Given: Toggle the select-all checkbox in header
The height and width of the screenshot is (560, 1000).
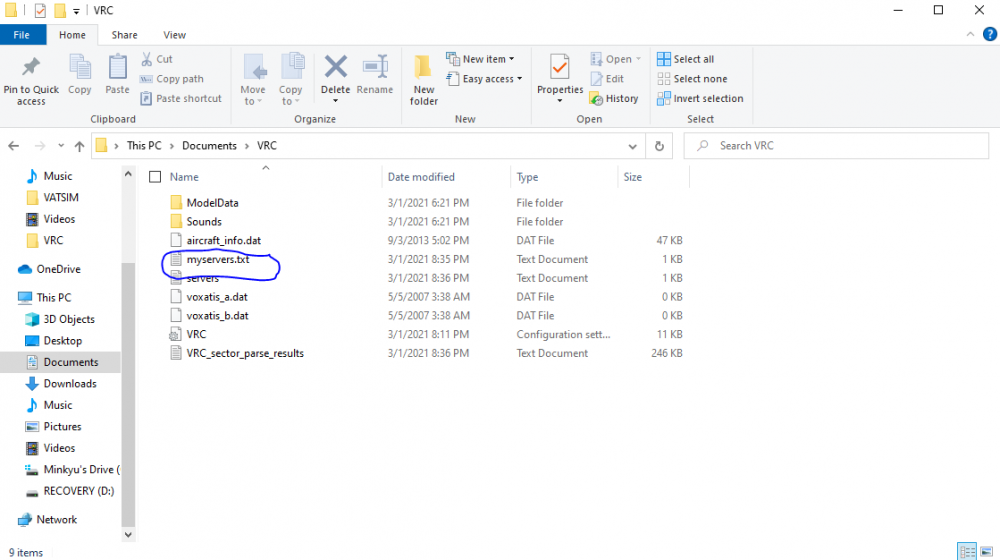Looking at the screenshot, I should [x=155, y=177].
